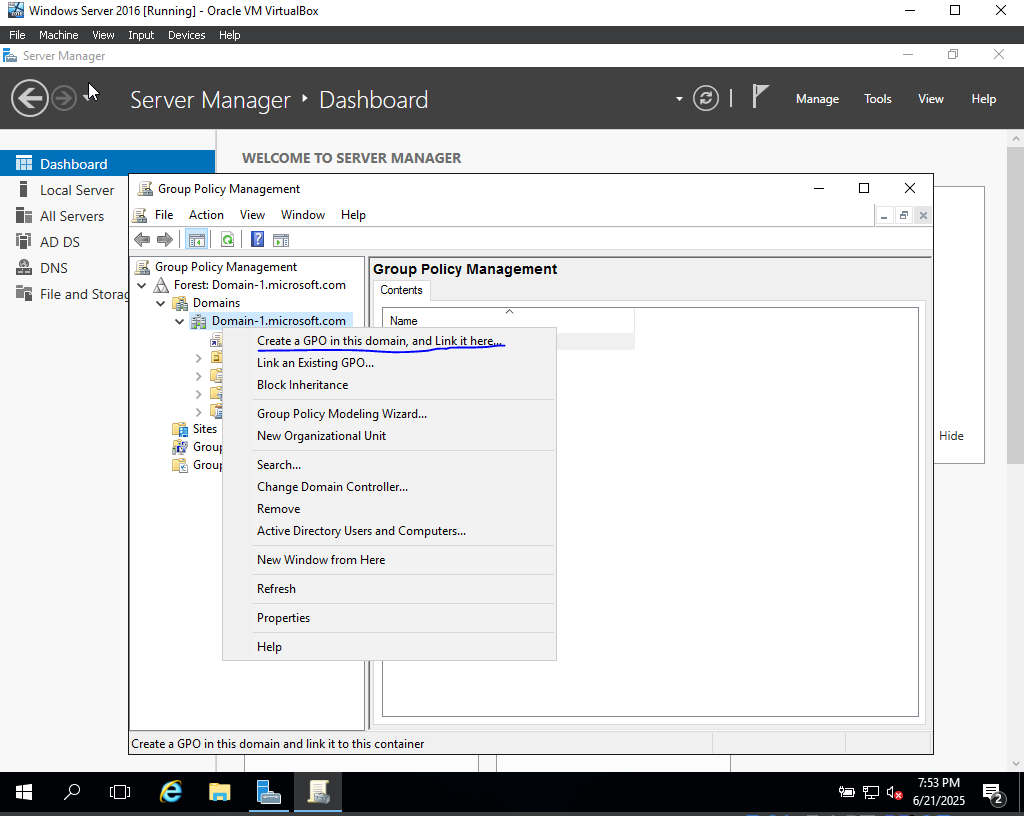
Task: Choose Search... from the context menu
Action: pyautogui.click(x=389, y=465)
